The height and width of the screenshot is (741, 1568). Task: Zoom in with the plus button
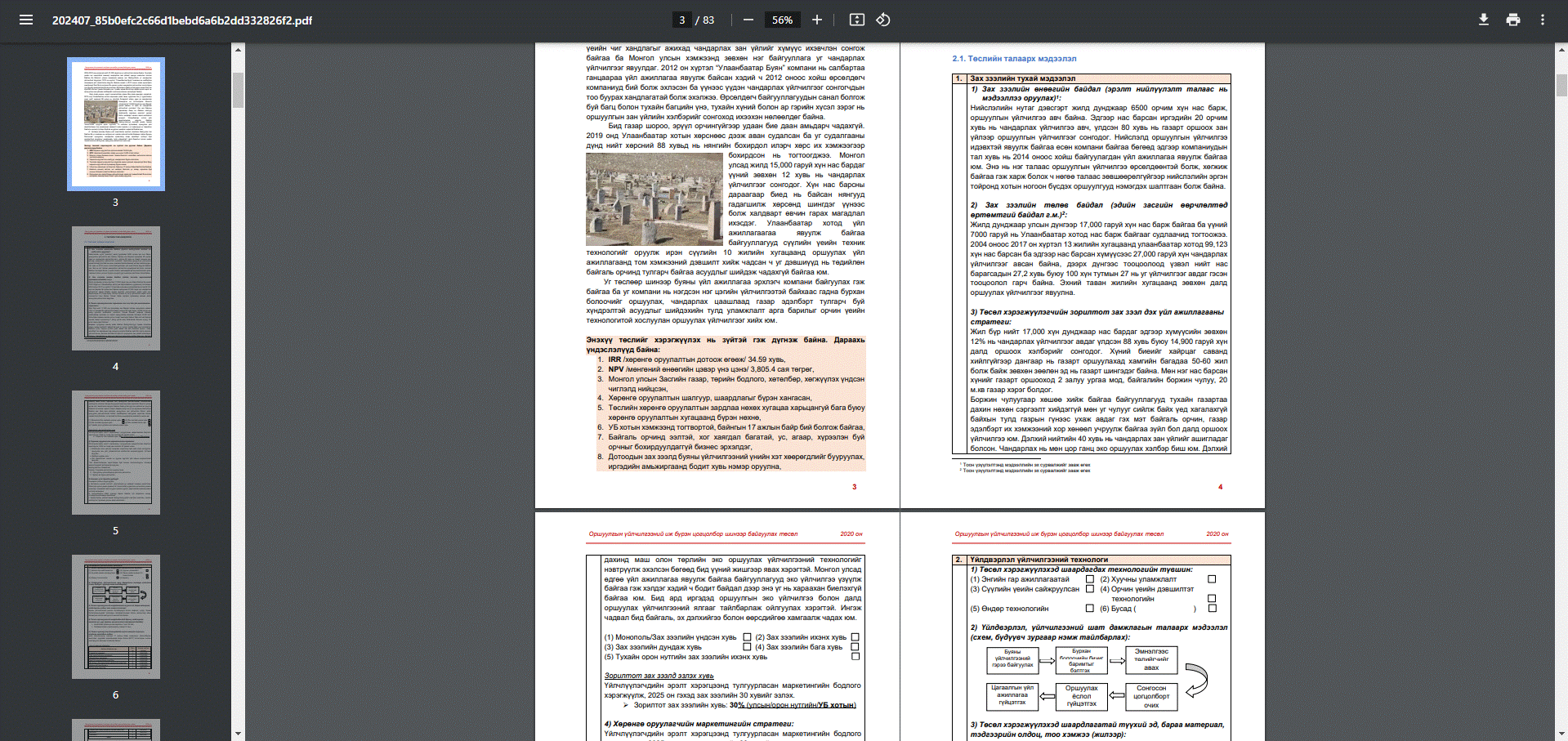click(x=816, y=20)
